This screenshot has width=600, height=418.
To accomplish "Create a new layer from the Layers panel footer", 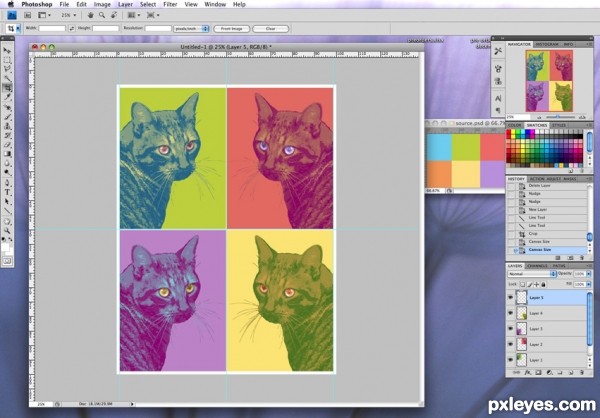I will 571,372.
